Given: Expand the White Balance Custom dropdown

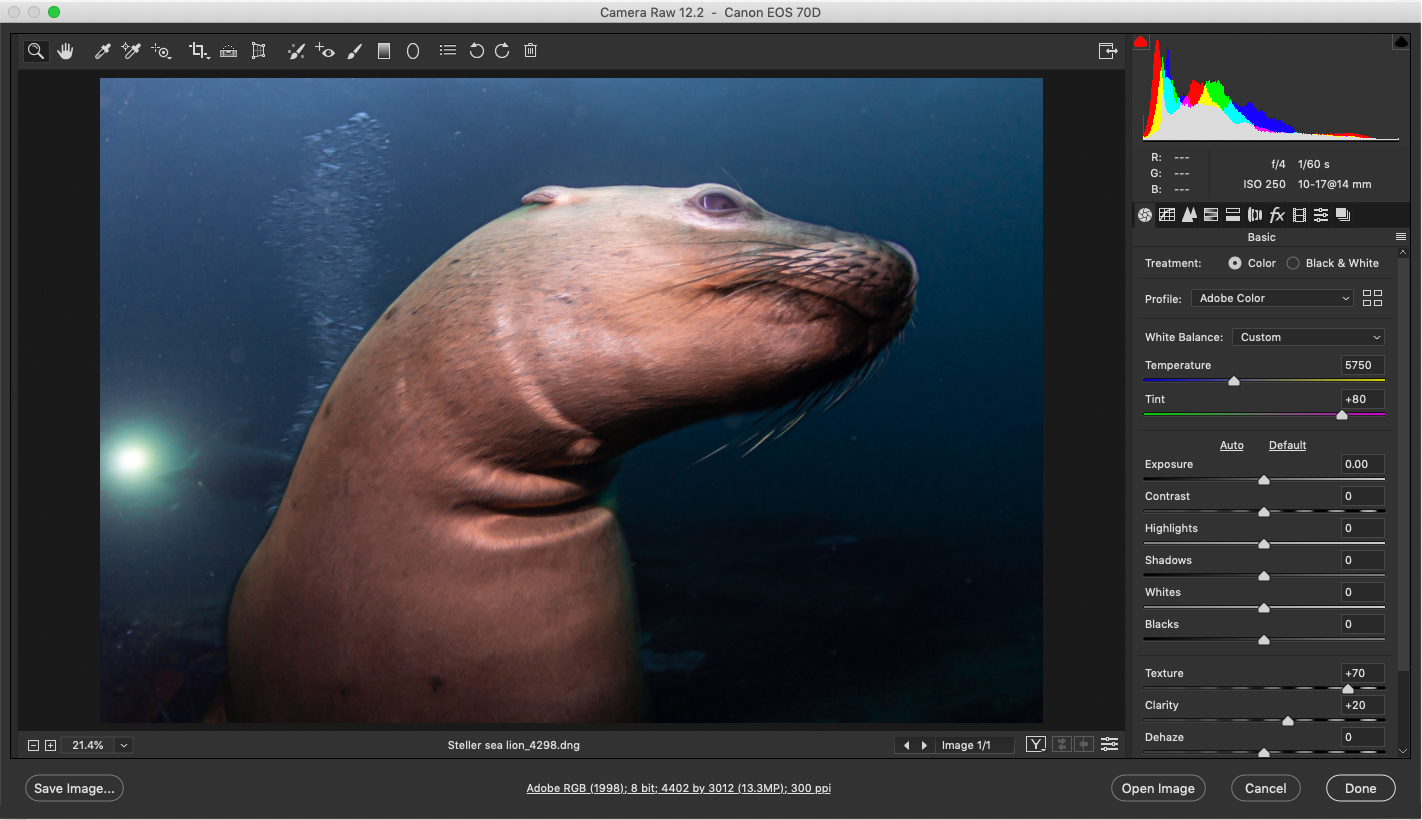Looking at the screenshot, I should [x=1309, y=337].
